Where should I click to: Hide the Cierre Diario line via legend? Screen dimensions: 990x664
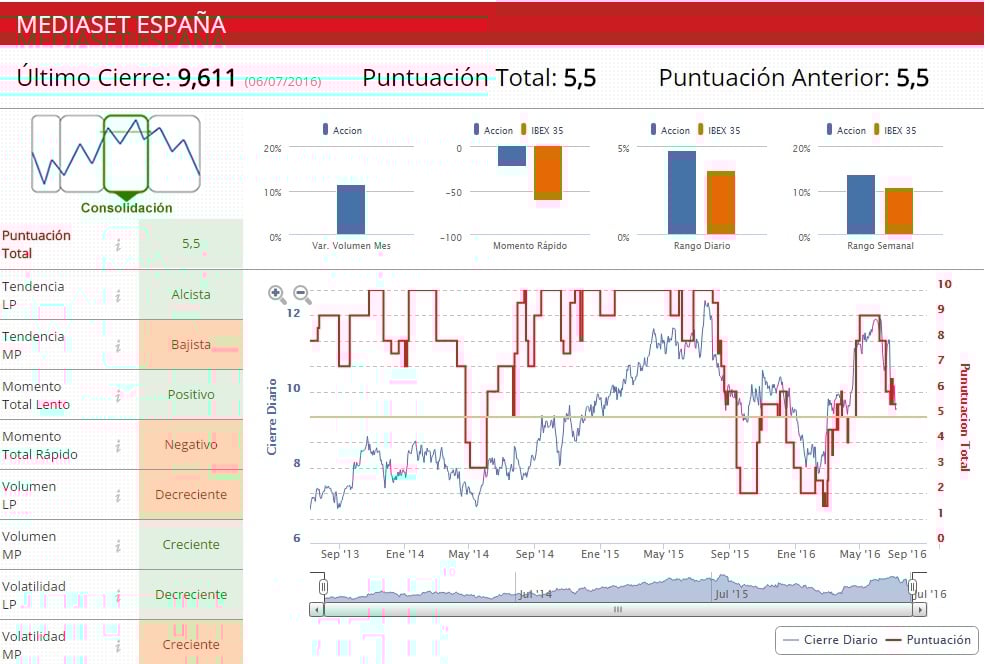coord(830,640)
